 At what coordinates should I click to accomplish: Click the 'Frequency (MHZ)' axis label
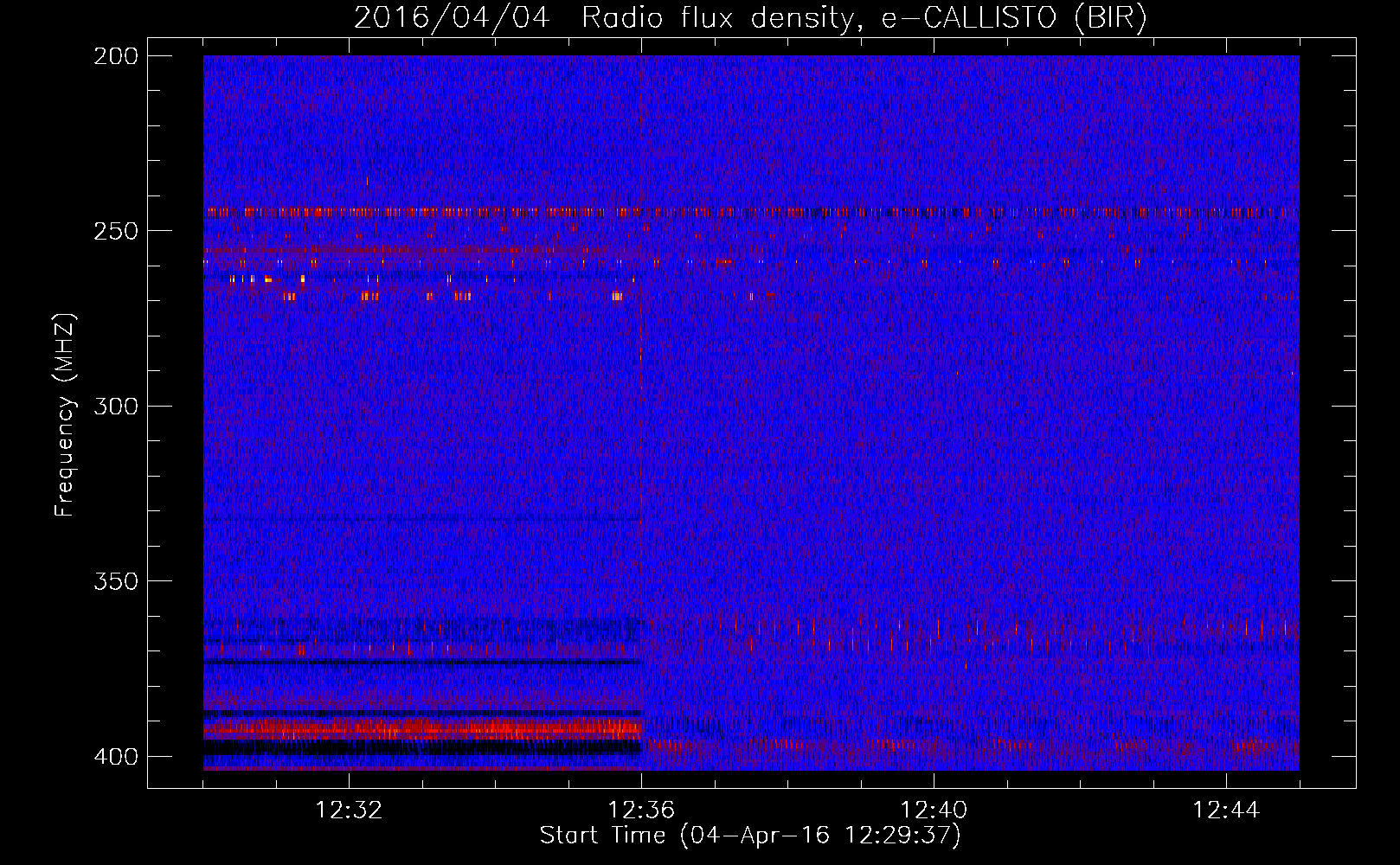pos(64,414)
